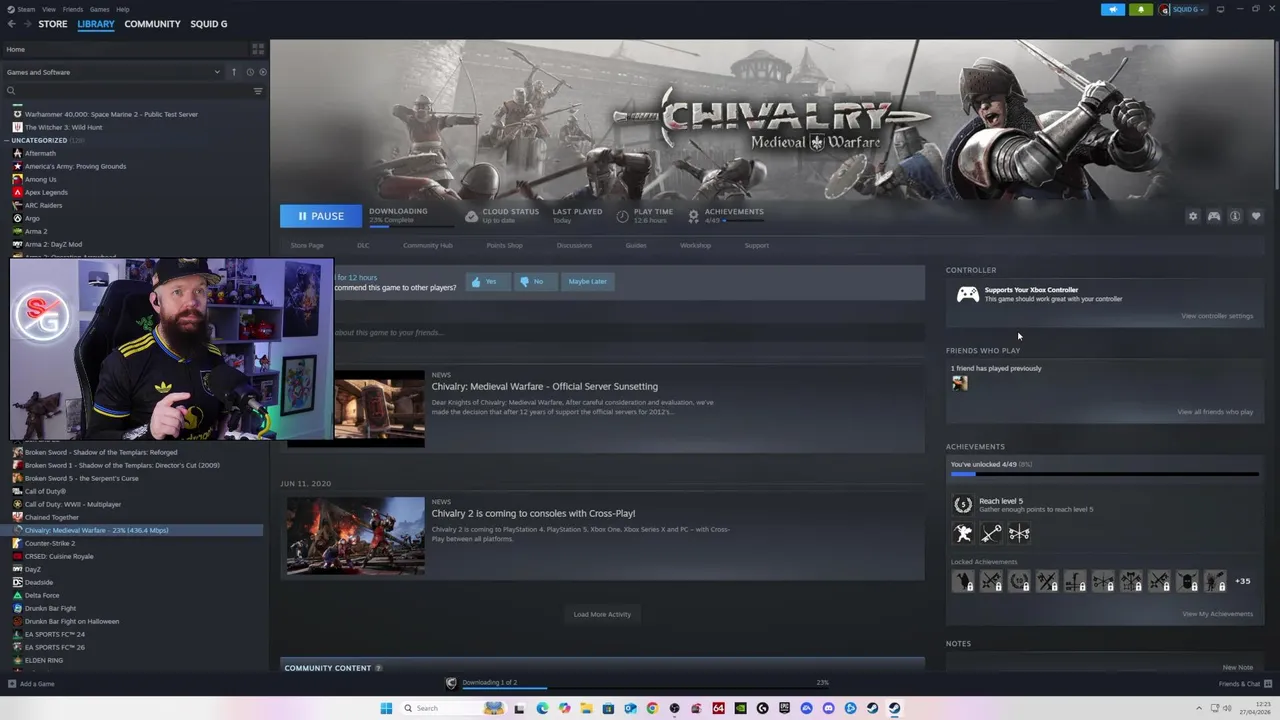1280x720 pixels.
Task: Open View My Achievements link
Action: 1217,614
